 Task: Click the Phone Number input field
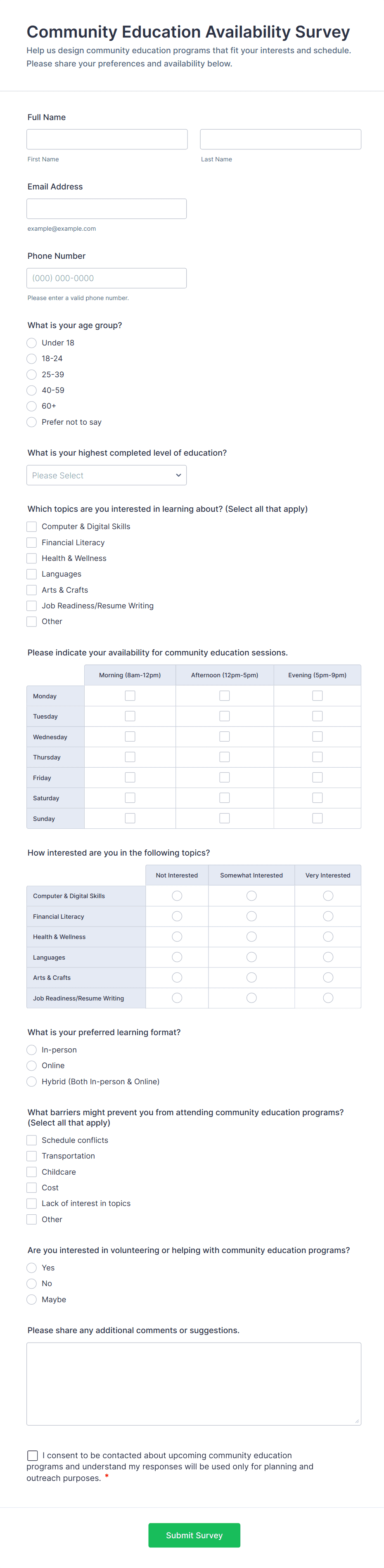tap(107, 277)
